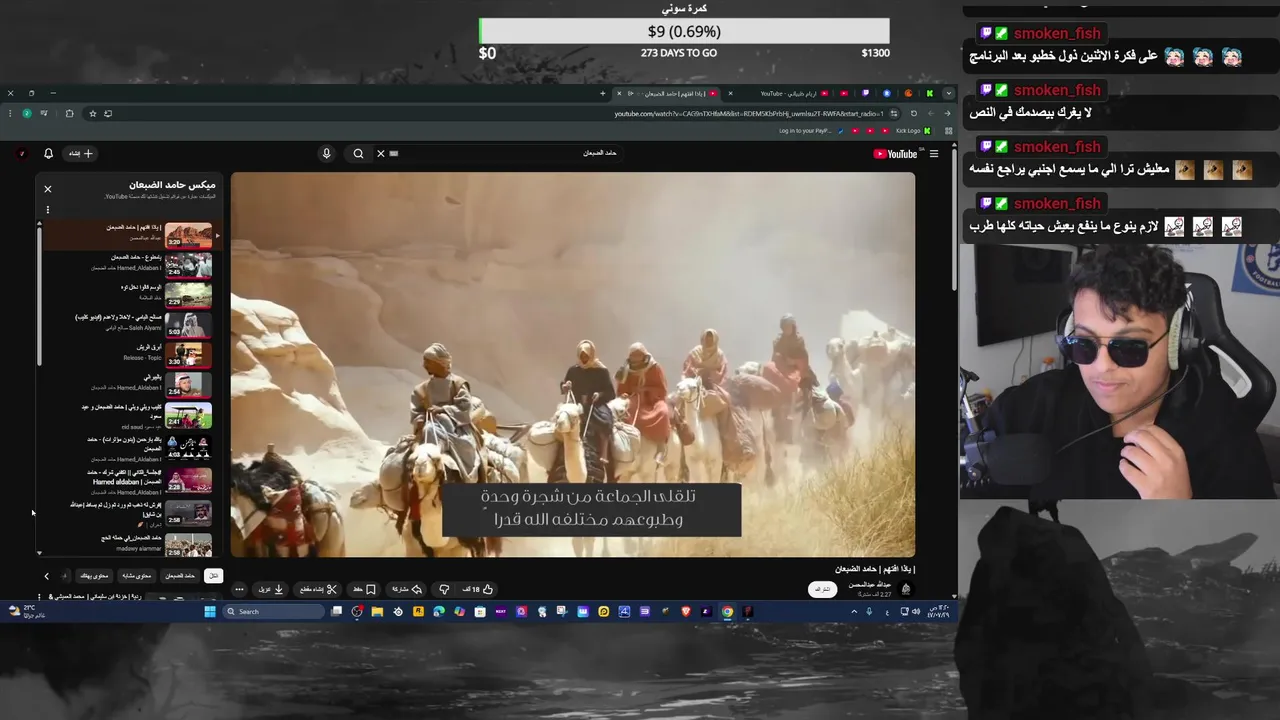The height and width of the screenshot is (720, 1280).
Task: Dislike the current video
Action: click(444, 589)
